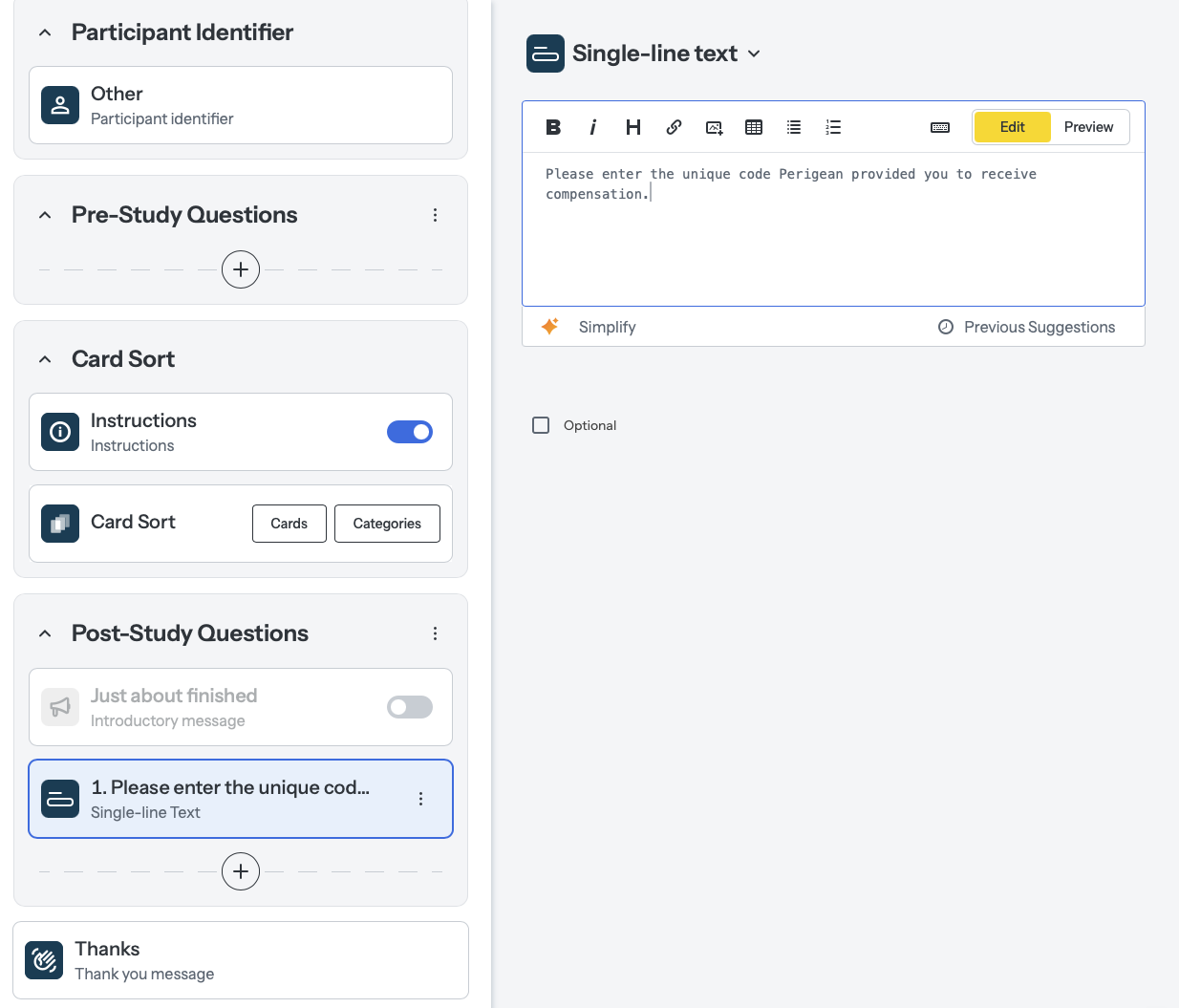Insert an image into the question text
This screenshot has height=1008, width=1179.
714,126
